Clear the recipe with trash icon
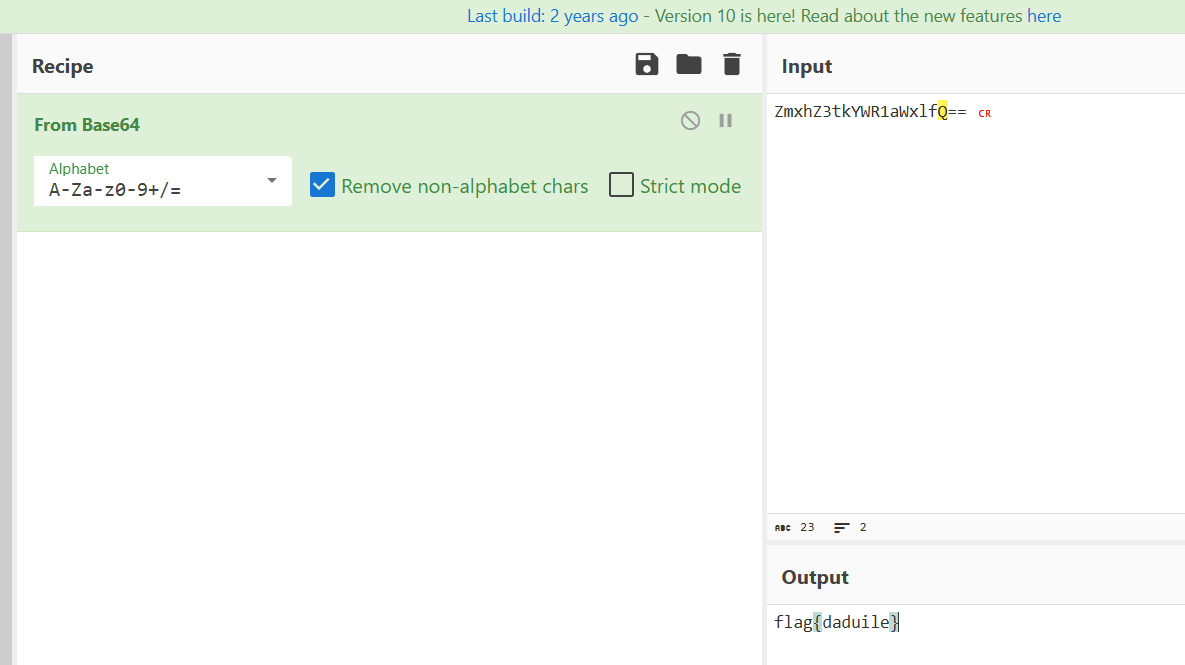Image resolution: width=1185 pixels, height=665 pixels. (732, 64)
